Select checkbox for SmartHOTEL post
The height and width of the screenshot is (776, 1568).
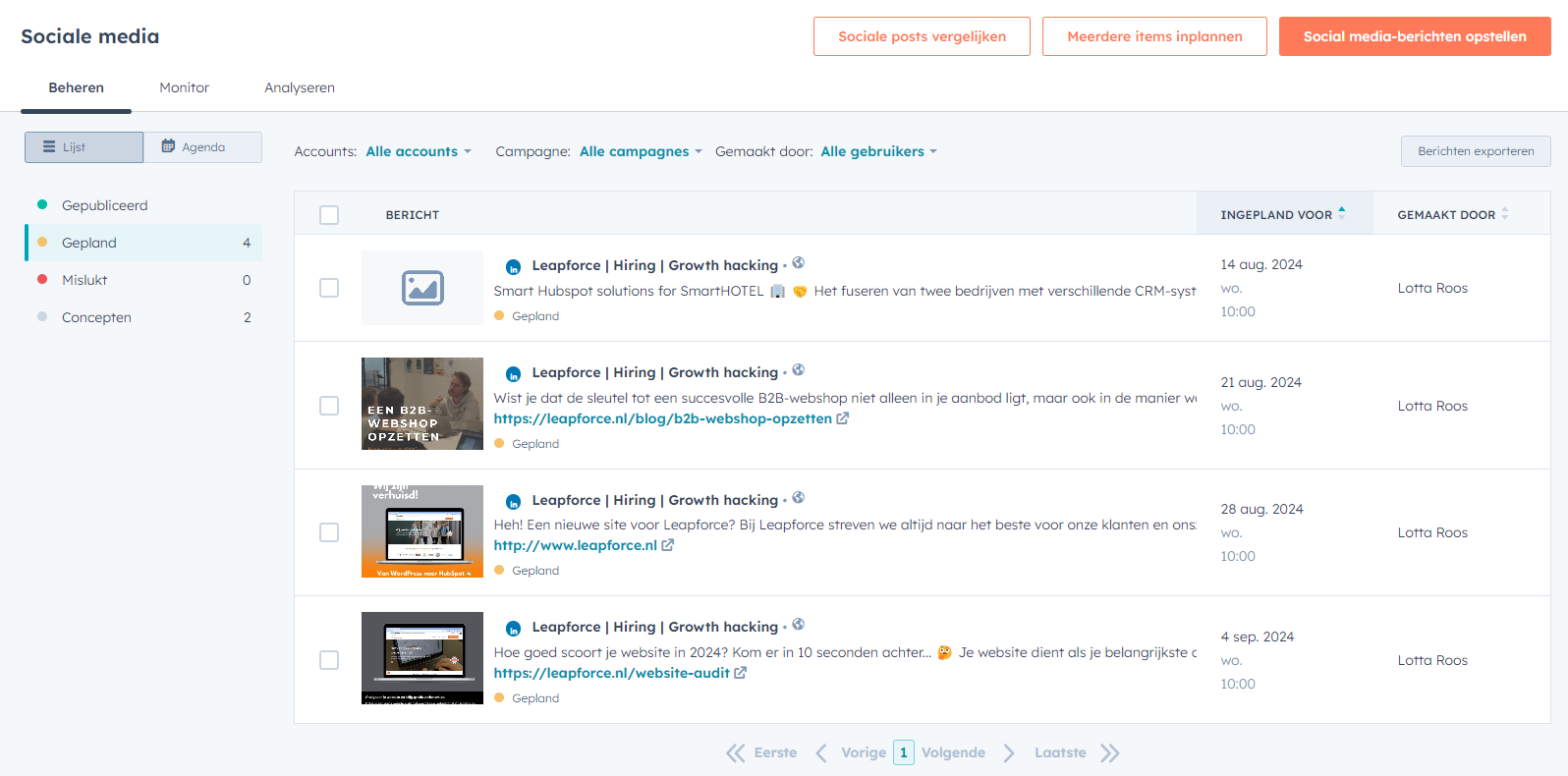coord(329,288)
